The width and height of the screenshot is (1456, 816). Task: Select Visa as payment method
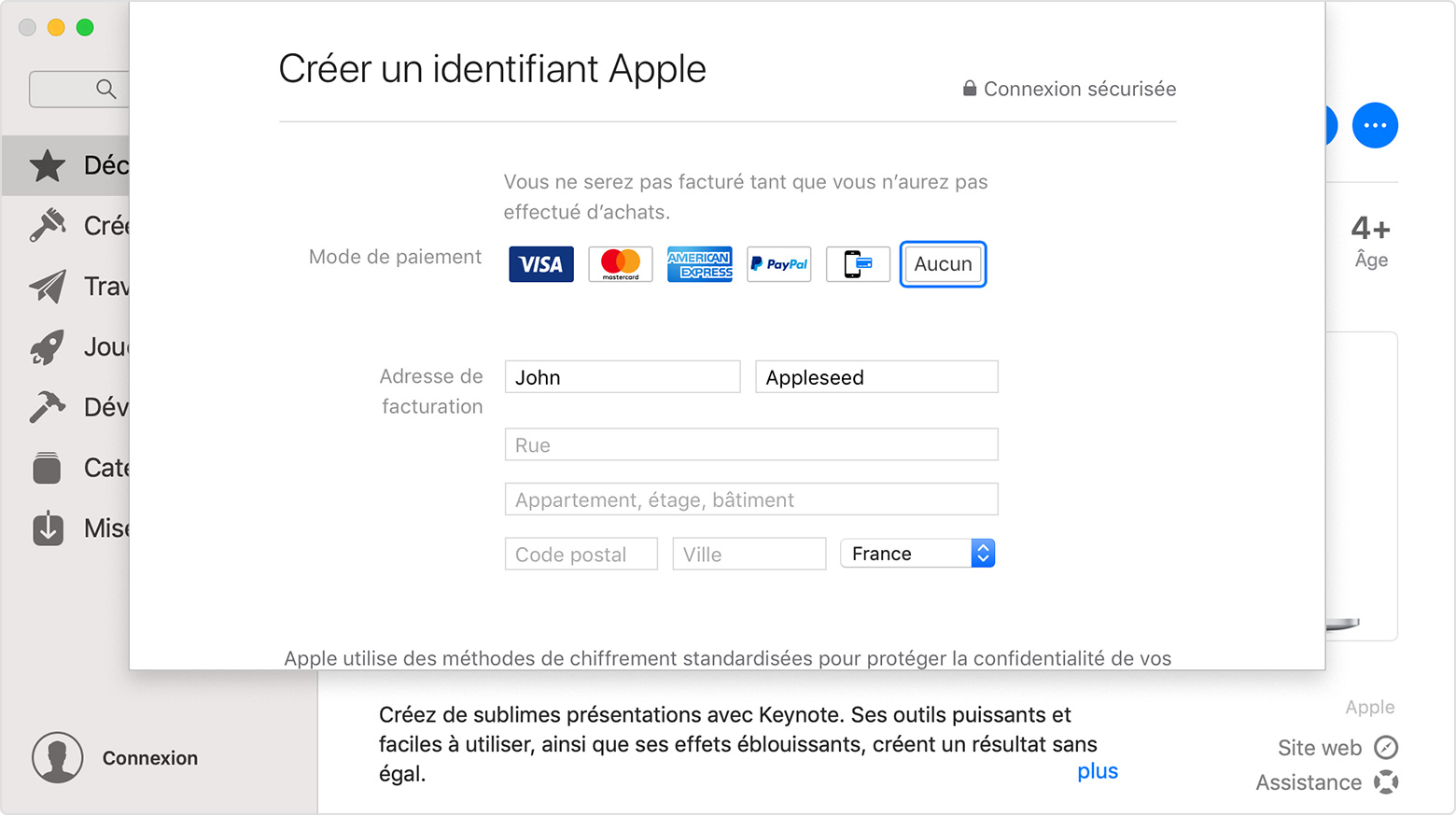(541, 264)
